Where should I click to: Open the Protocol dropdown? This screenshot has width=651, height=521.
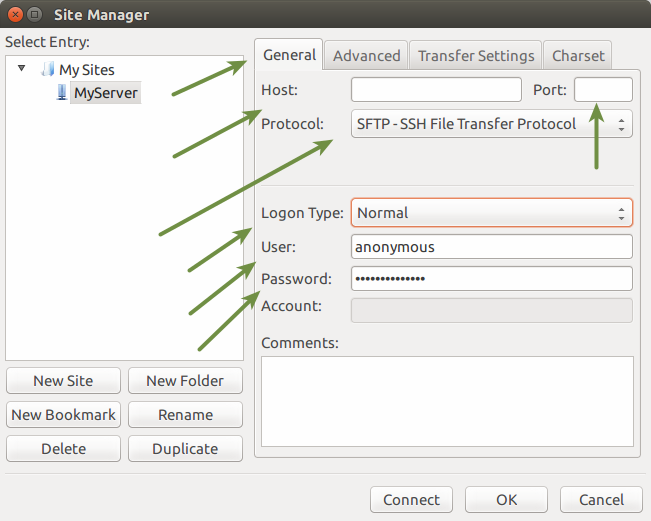click(x=491, y=124)
